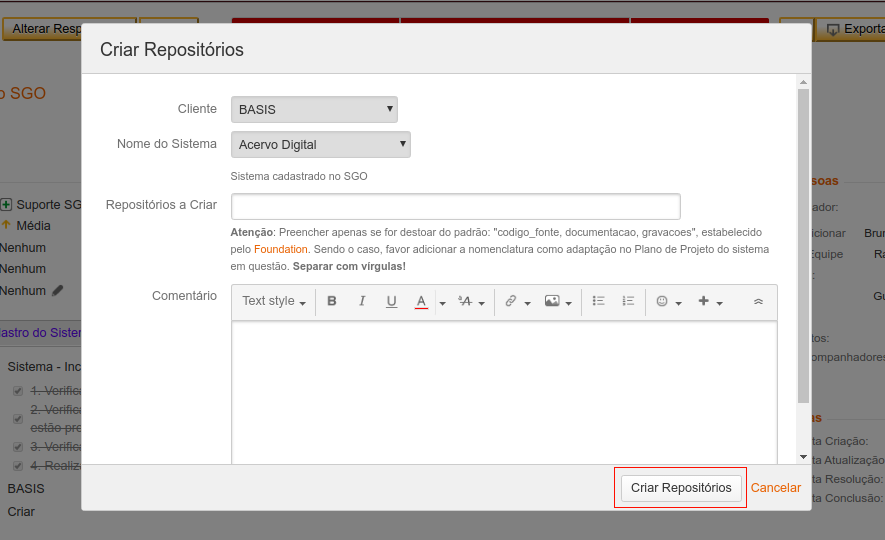
Task: Click the underline formatting icon
Action: click(392, 301)
